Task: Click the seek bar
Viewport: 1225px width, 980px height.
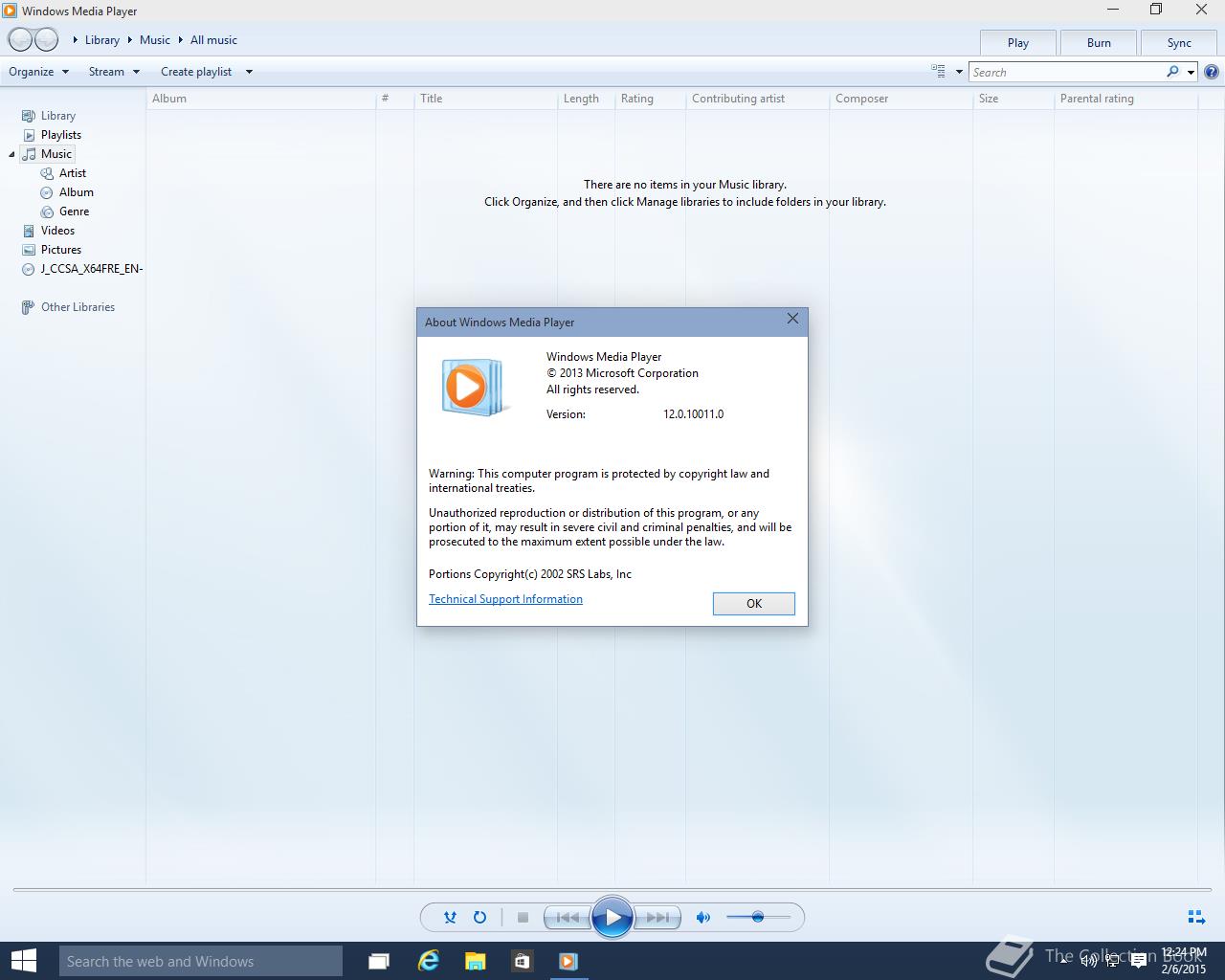Action: (612, 890)
